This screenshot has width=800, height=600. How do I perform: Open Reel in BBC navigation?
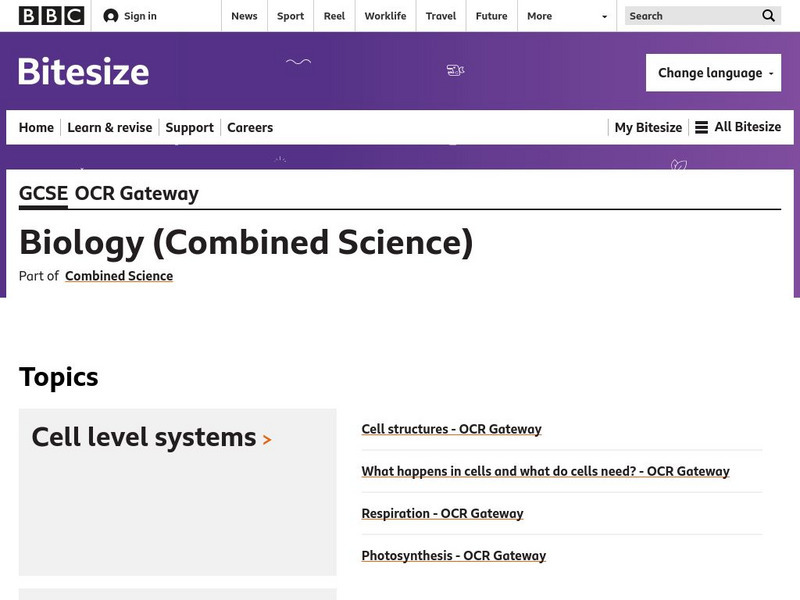point(334,16)
